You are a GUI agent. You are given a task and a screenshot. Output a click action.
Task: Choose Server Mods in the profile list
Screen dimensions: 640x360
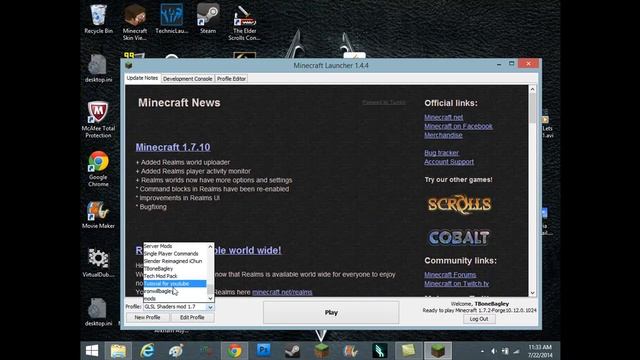point(175,246)
